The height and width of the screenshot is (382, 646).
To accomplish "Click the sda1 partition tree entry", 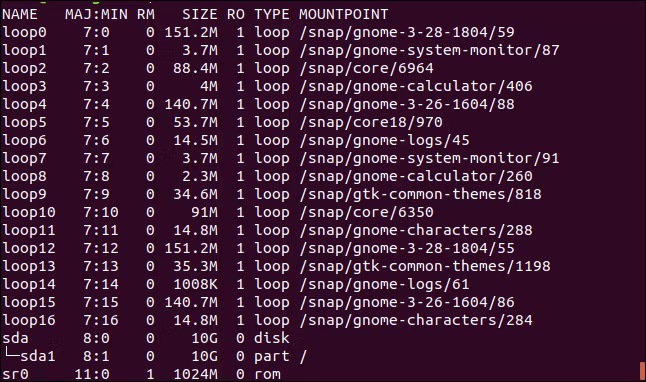I will pyautogui.click(x=30, y=356).
